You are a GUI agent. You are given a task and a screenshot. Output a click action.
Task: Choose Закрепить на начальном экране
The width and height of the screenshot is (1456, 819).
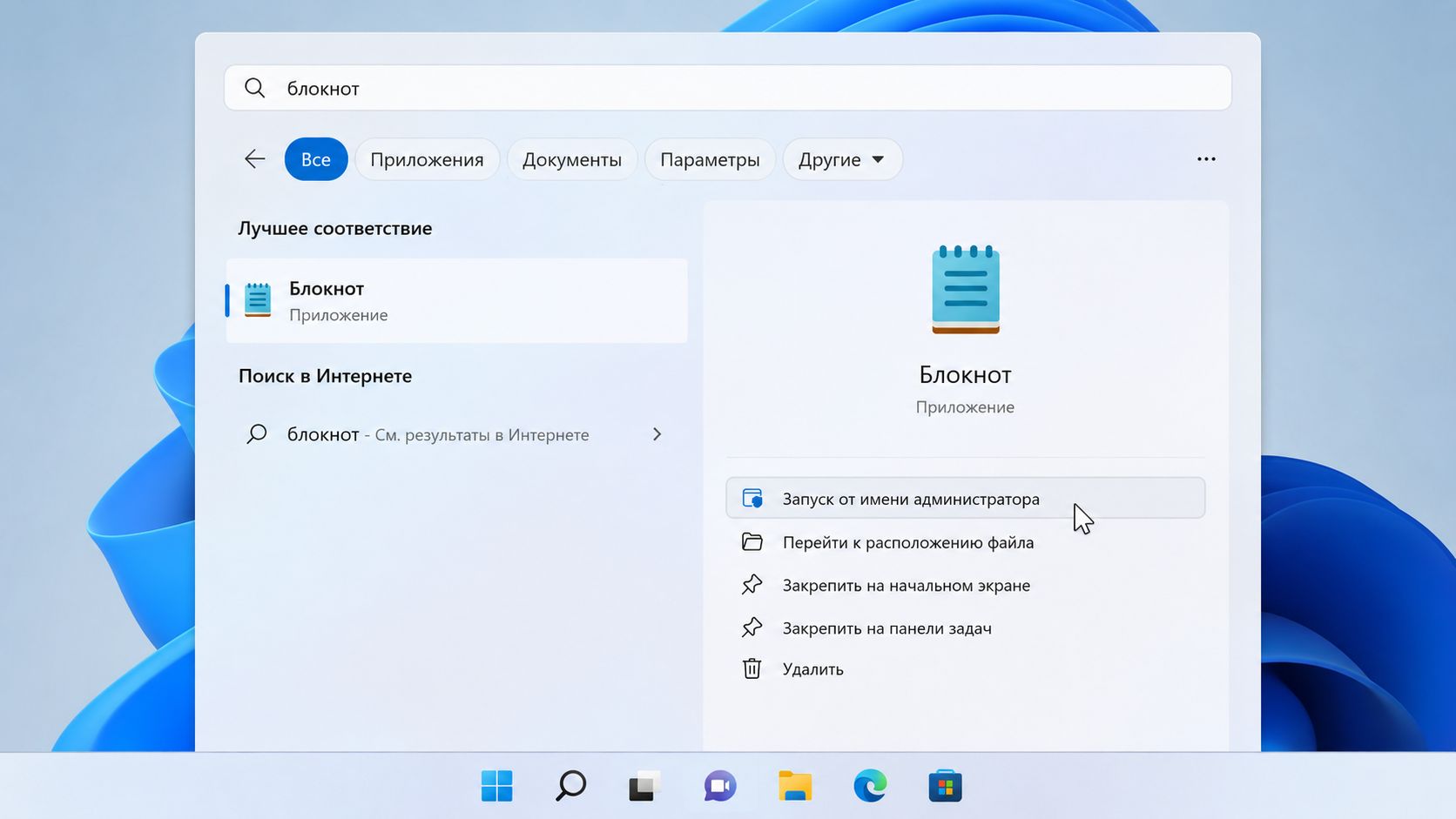coord(965,585)
